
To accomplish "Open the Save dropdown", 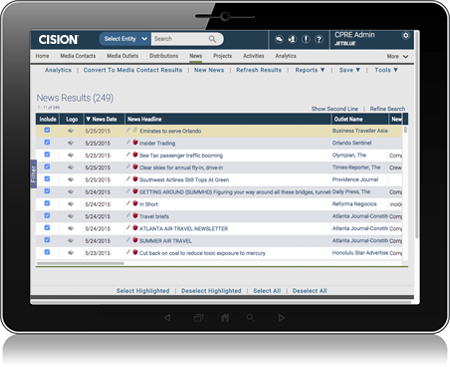I will [x=349, y=70].
